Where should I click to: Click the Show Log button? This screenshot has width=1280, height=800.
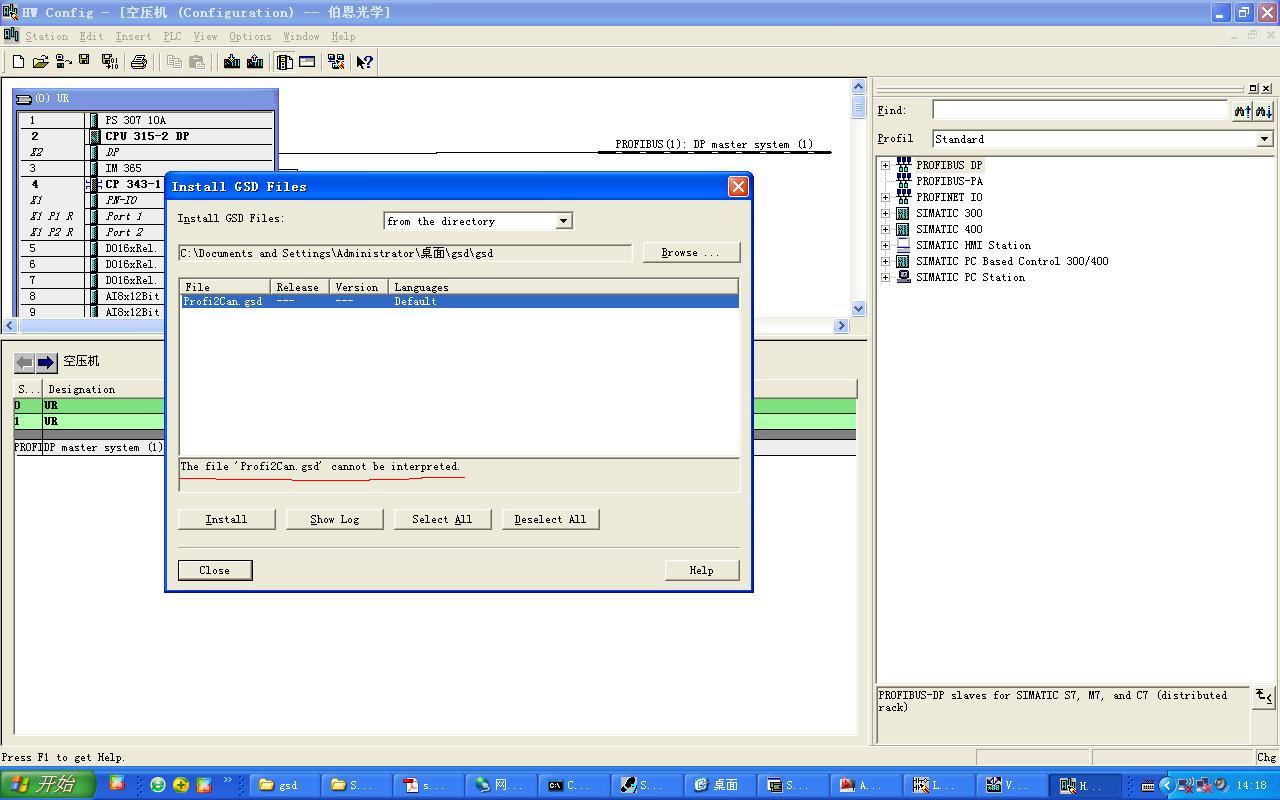pos(334,519)
